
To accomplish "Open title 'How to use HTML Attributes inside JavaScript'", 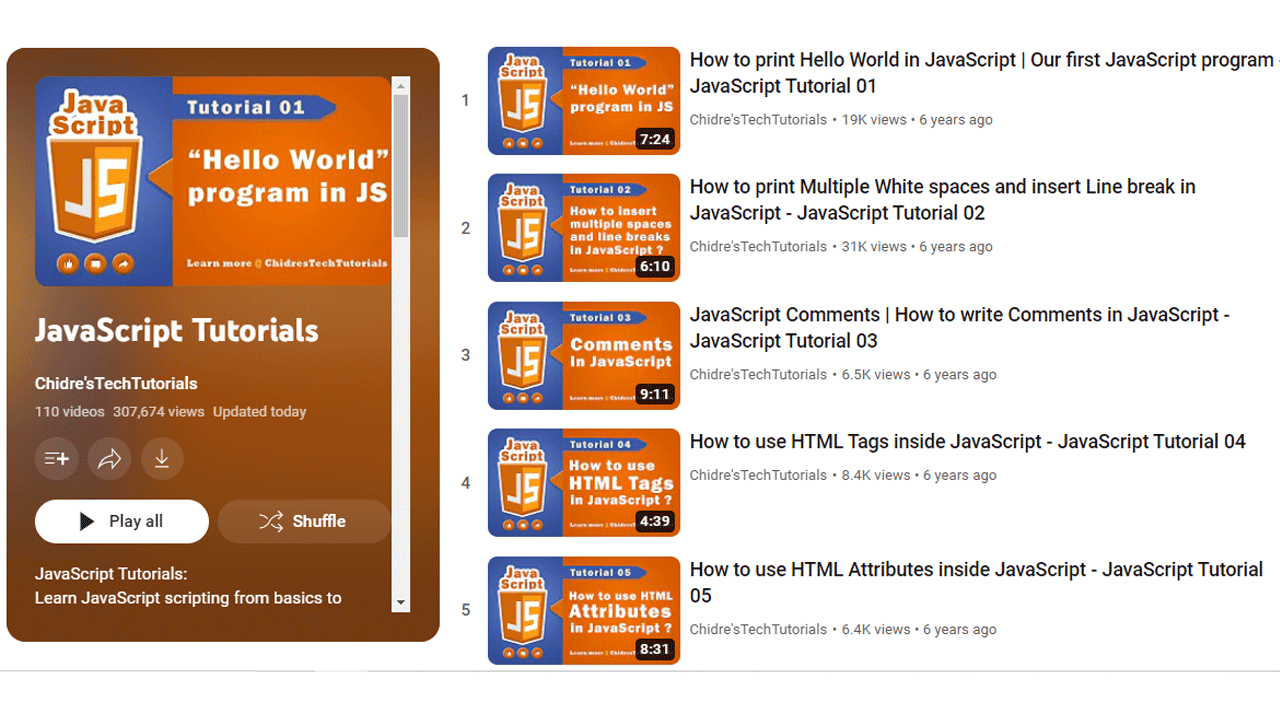I will (x=977, y=583).
